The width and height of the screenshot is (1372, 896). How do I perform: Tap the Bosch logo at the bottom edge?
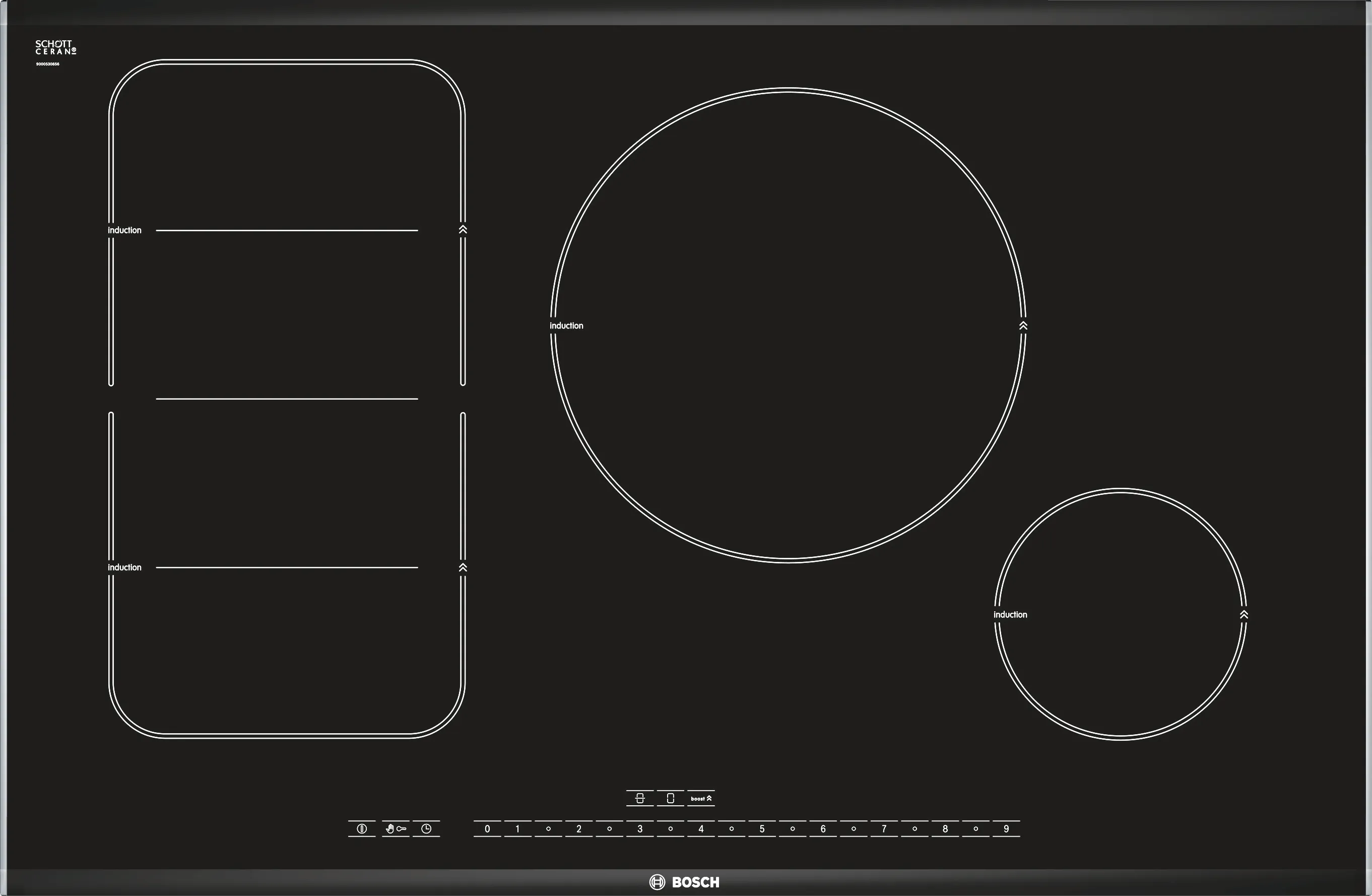(x=684, y=882)
